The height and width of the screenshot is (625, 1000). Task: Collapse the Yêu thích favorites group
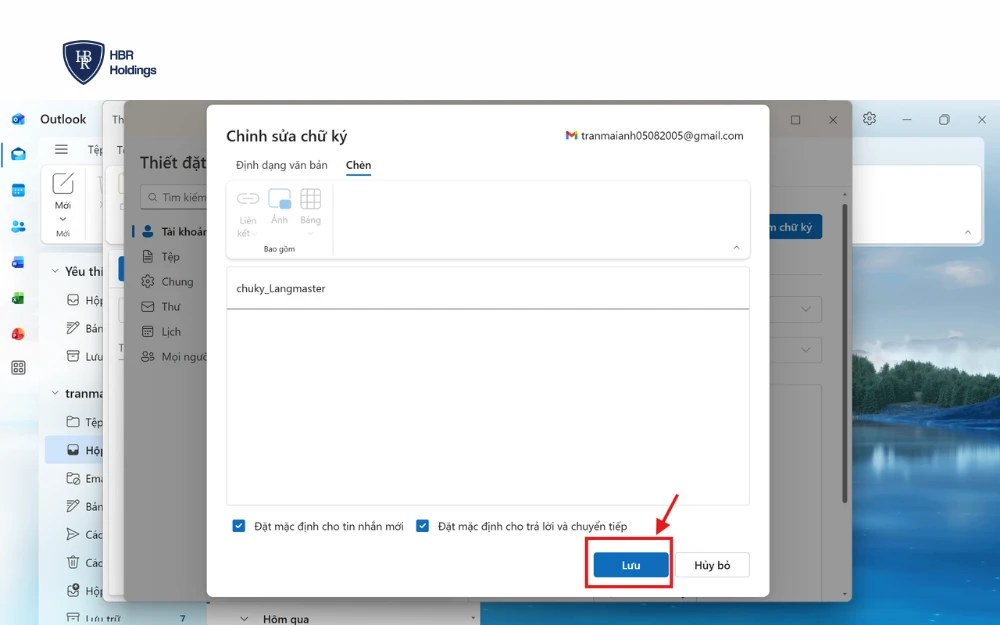55,271
